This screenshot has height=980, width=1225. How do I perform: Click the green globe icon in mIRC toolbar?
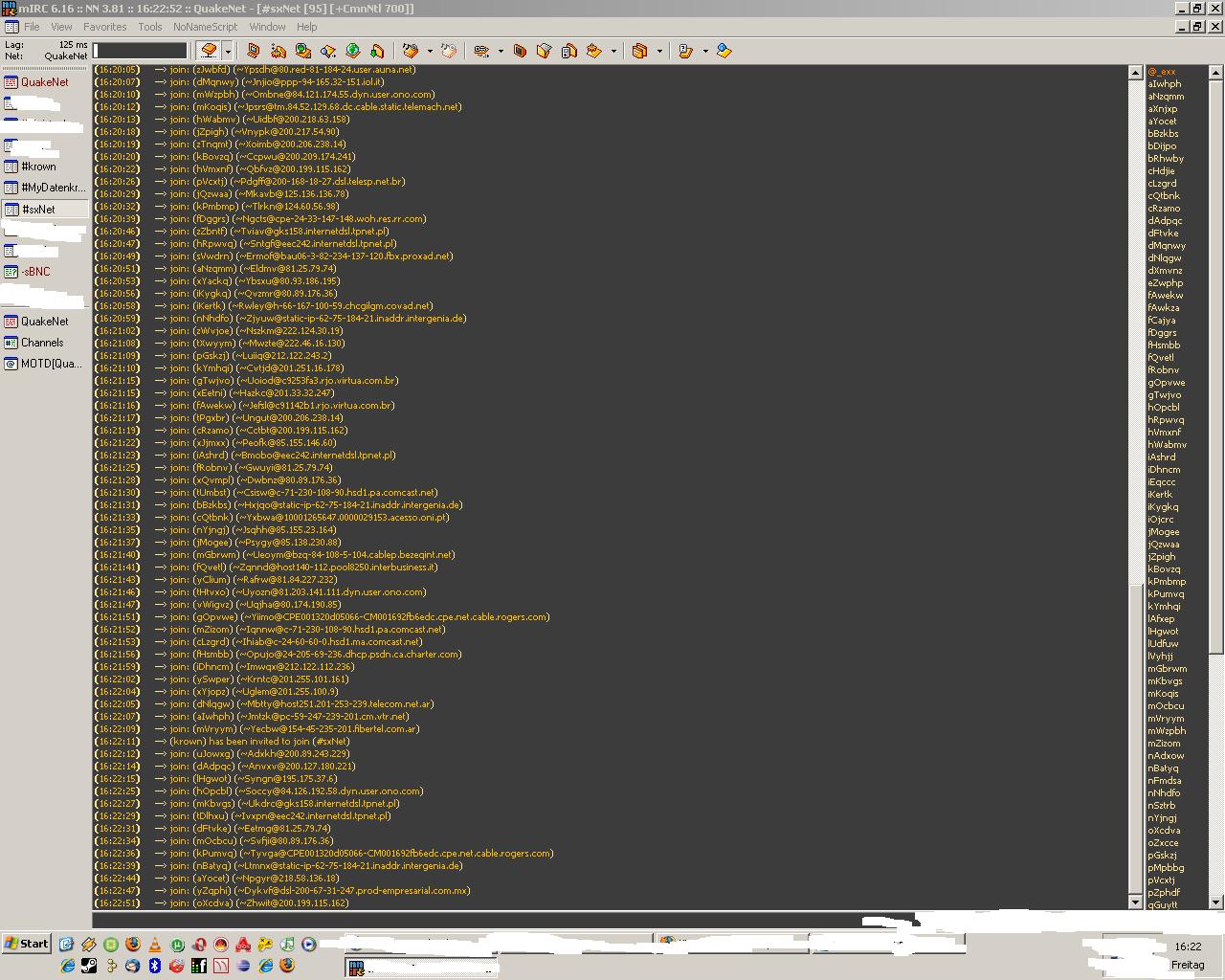coord(353,51)
